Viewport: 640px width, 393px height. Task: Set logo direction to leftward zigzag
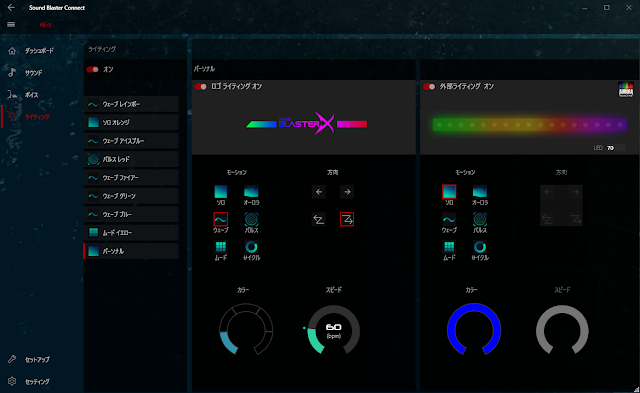[319, 220]
